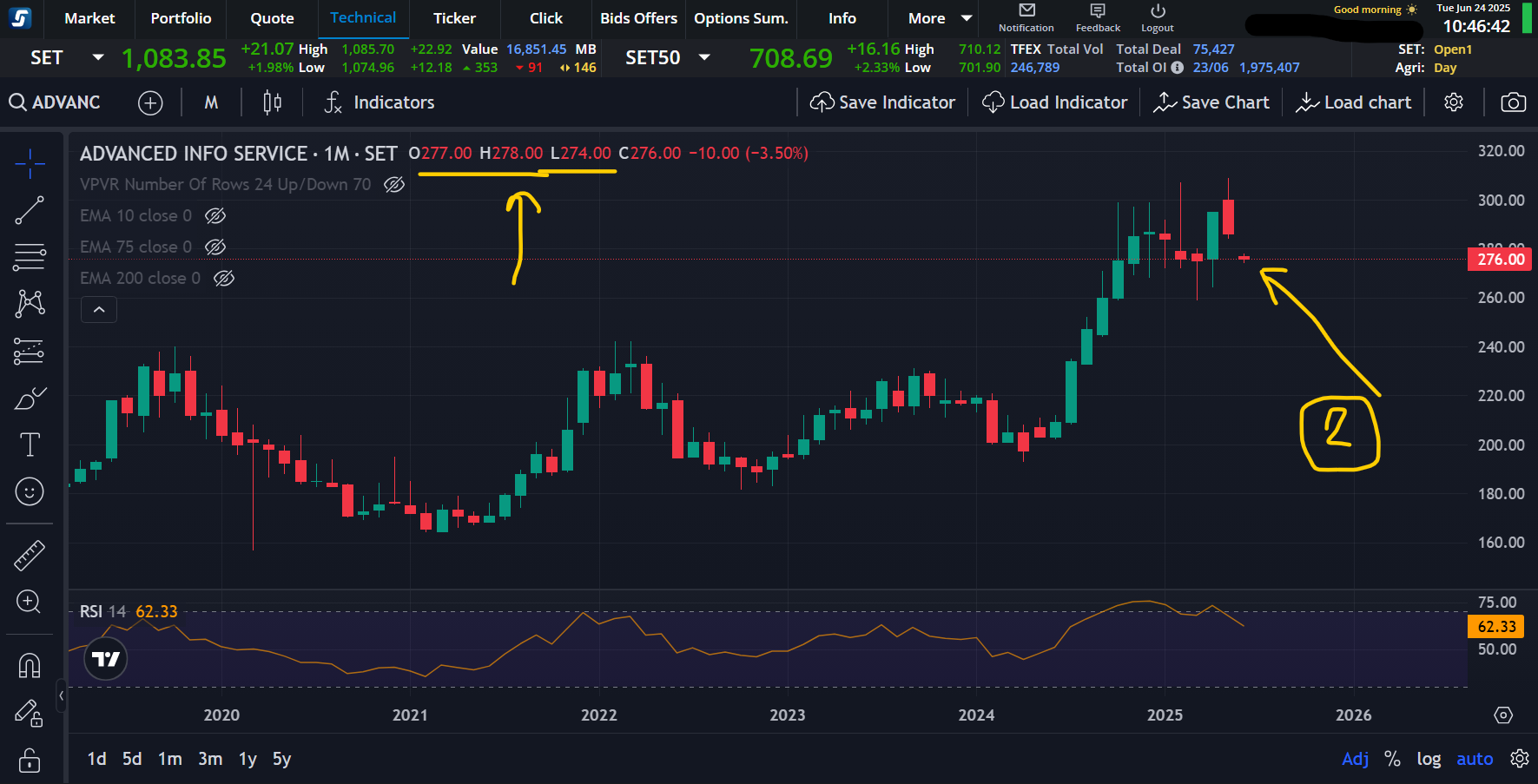Screen dimensions: 1538x784
Task: Open the Options Sum. tab
Action: coord(741,18)
